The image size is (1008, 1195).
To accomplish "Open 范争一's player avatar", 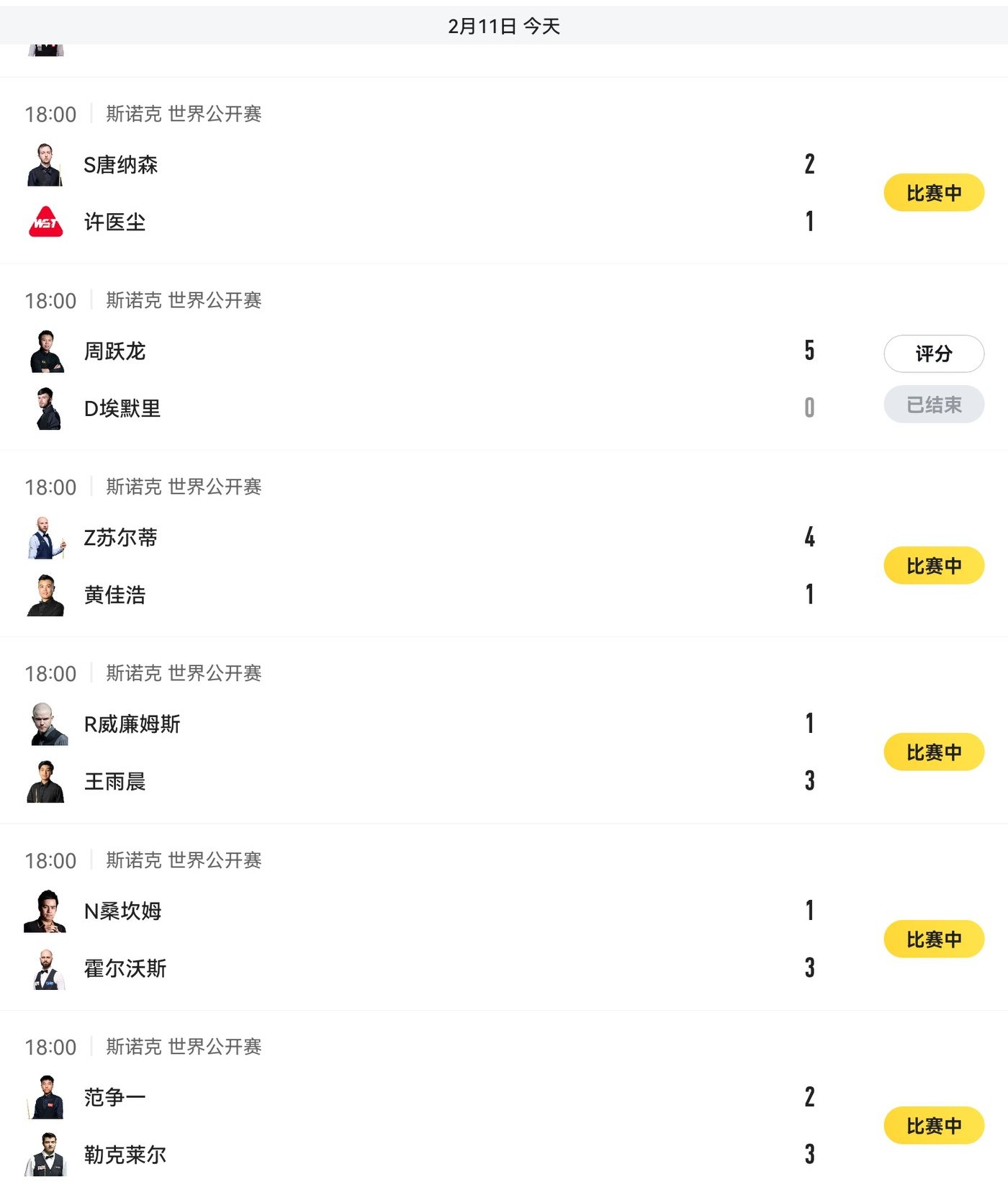I will [x=47, y=1098].
